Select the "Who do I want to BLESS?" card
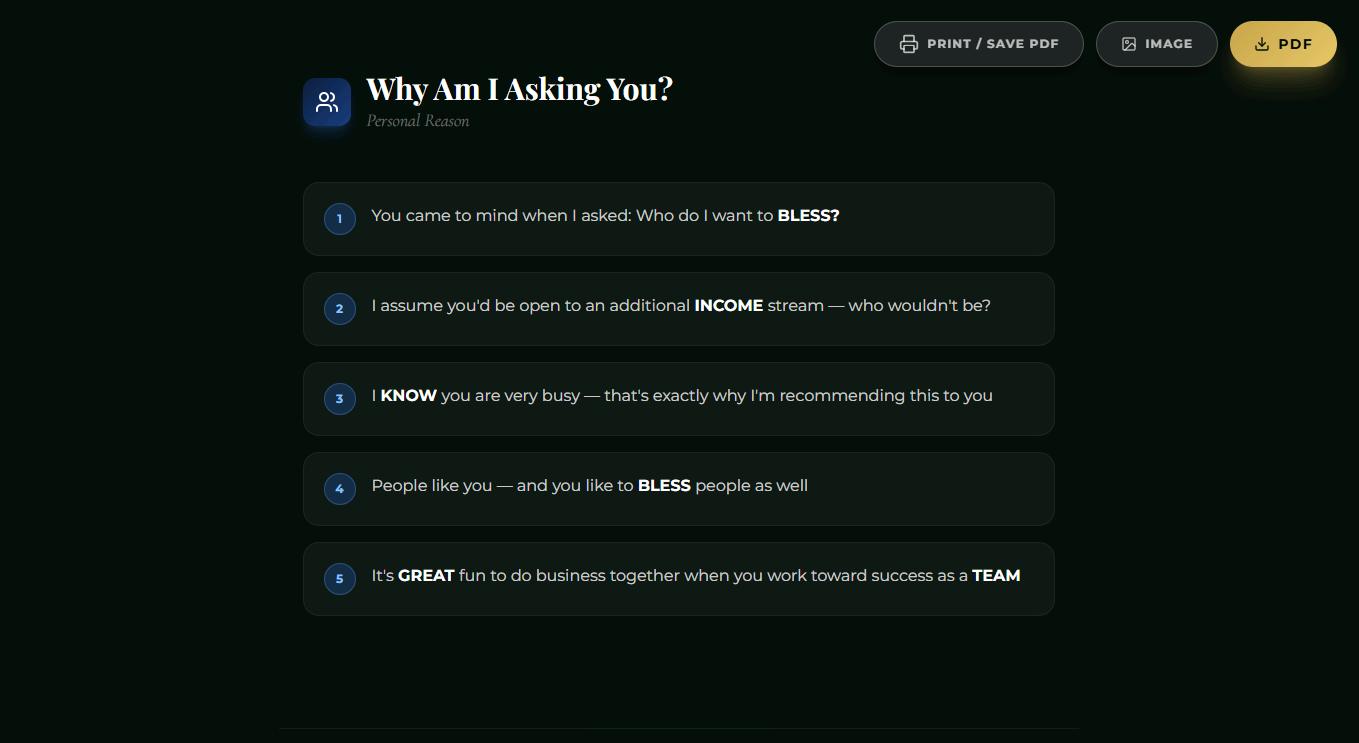The image size is (1359, 743). (x=679, y=219)
